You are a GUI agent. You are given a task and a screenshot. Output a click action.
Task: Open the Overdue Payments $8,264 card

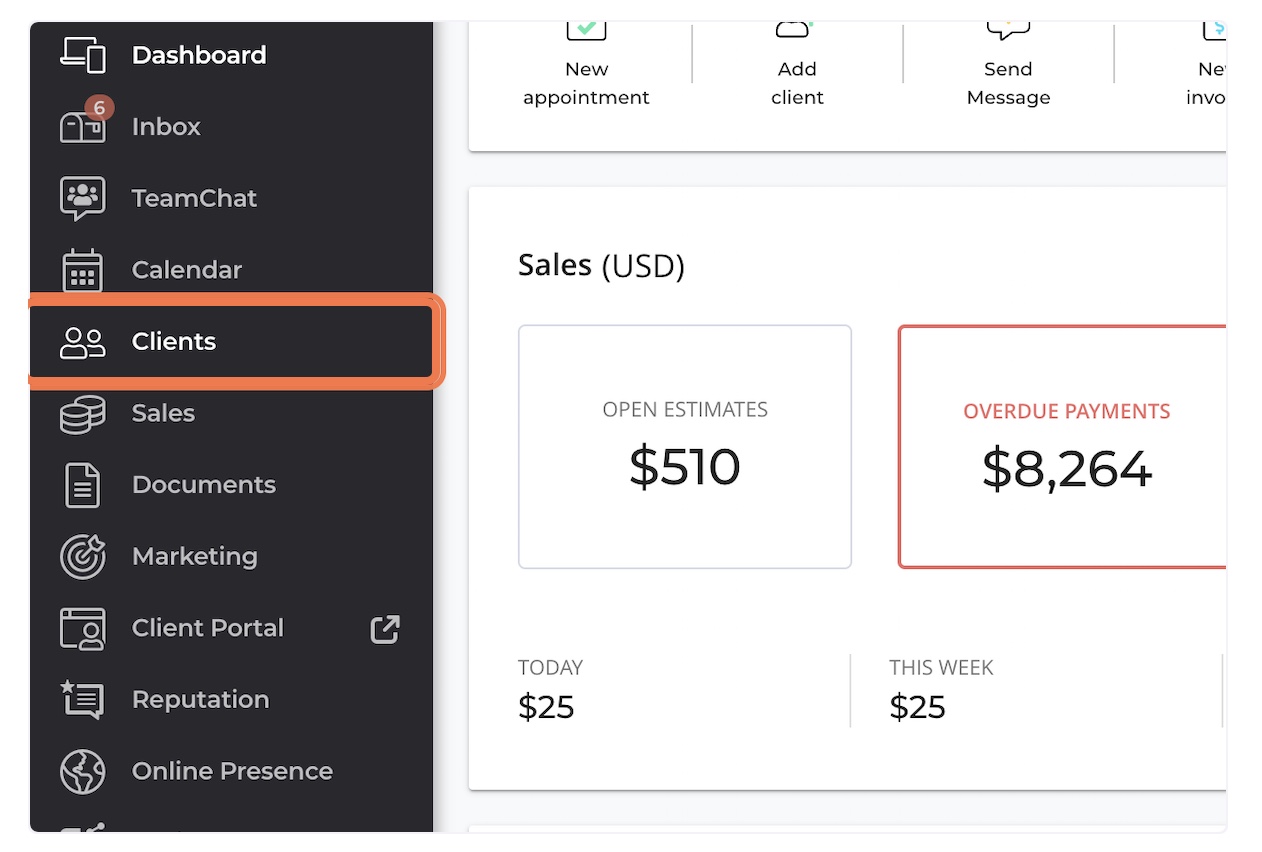point(1063,447)
